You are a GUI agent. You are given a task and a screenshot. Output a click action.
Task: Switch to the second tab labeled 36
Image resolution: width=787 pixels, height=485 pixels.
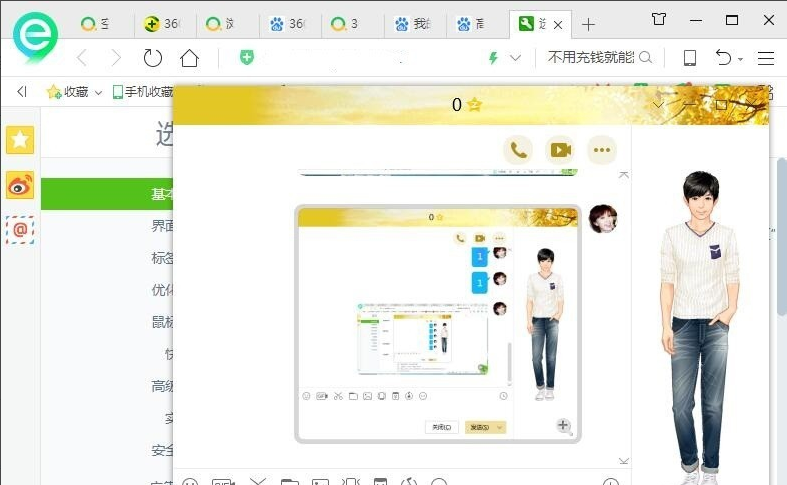click(x=164, y=24)
